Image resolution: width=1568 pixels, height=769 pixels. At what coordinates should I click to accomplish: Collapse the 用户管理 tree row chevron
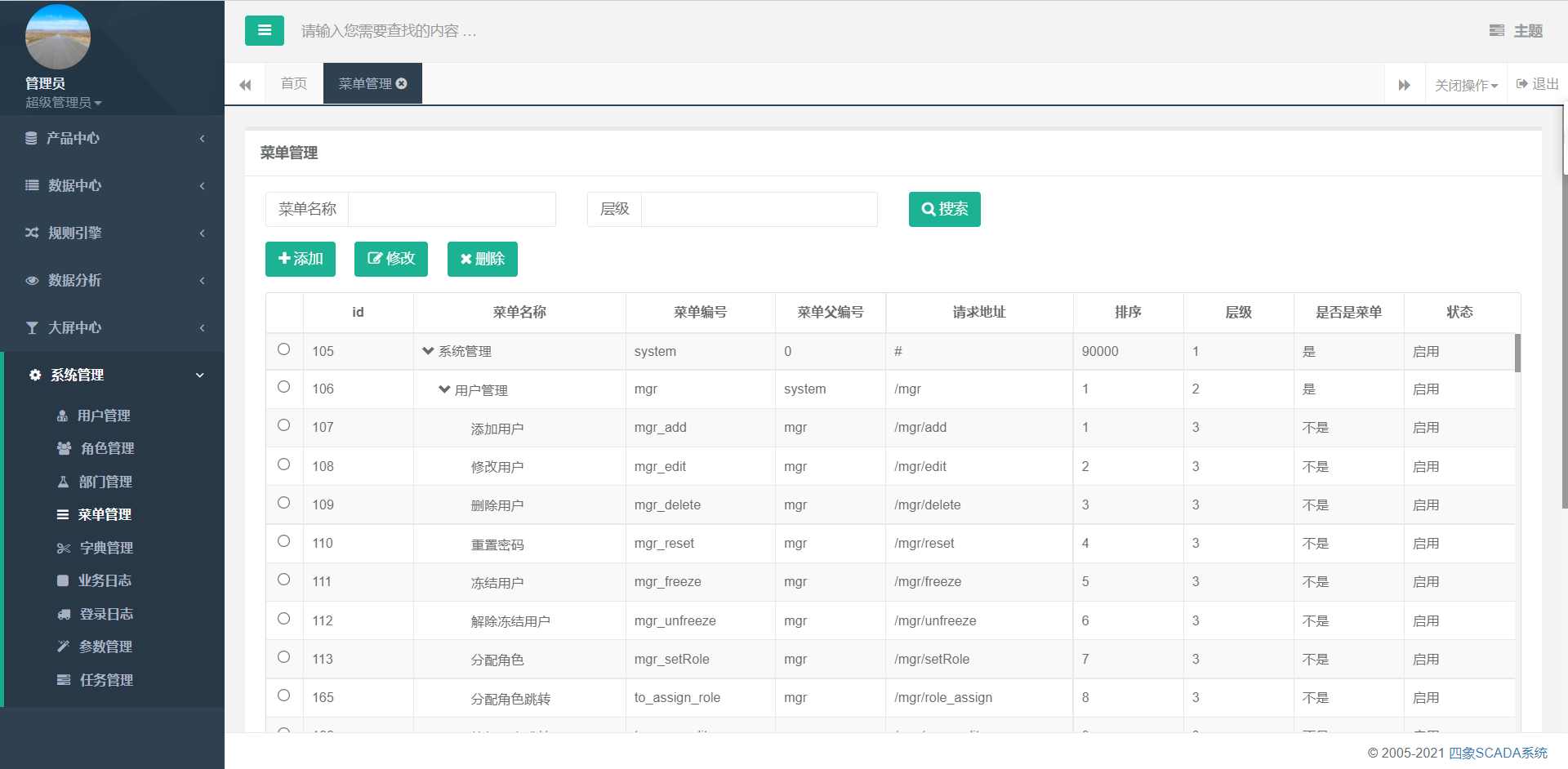(x=444, y=389)
